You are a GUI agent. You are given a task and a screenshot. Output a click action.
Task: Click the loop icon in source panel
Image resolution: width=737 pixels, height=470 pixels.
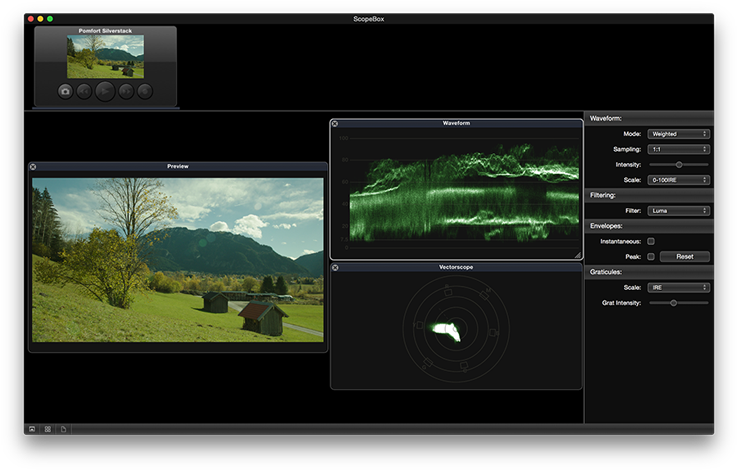pos(146,91)
